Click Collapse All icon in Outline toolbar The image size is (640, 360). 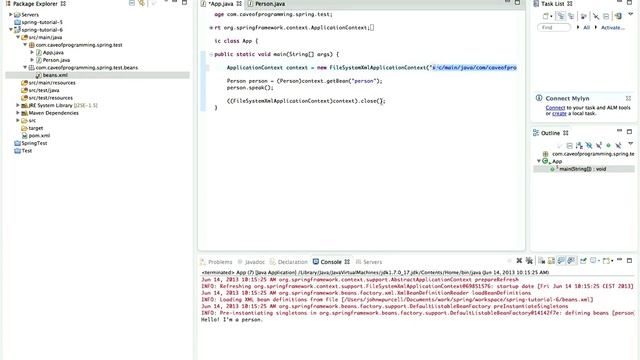pyautogui.click(x=570, y=146)
